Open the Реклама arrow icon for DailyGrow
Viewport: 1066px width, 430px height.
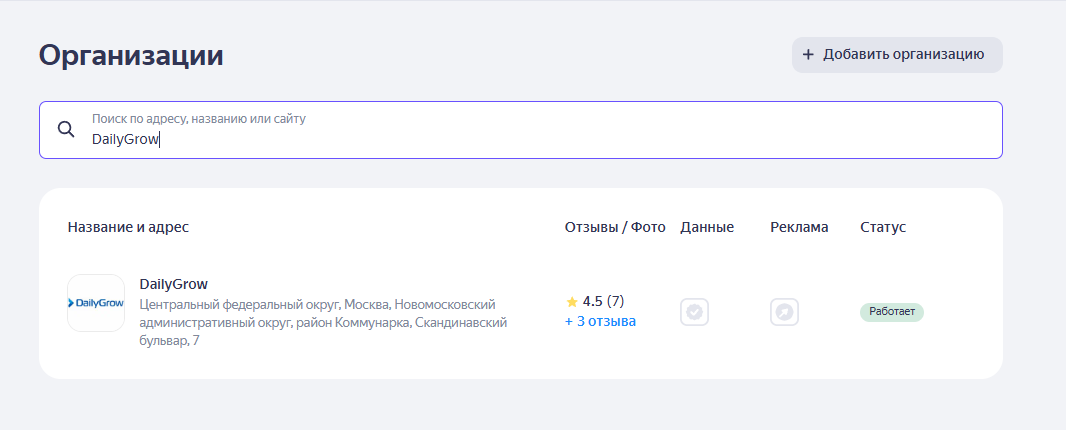coord(785,312)
